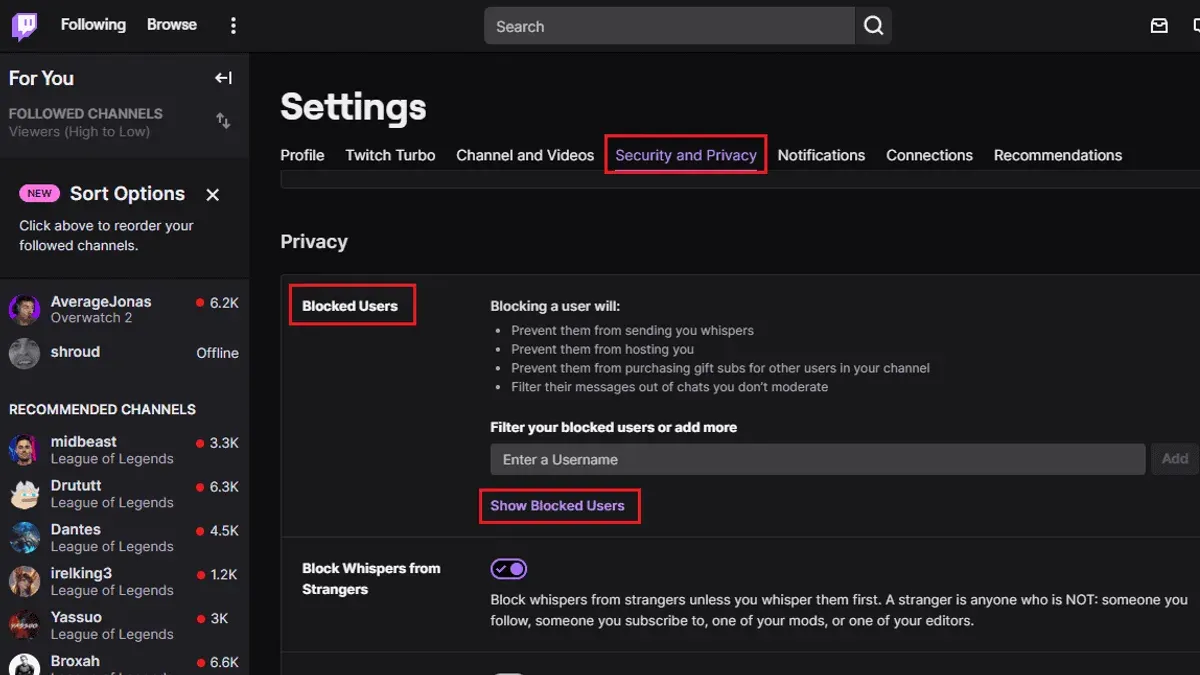Open the inbox notifications icon
The width and height of the screenshot is (1200, 675).
1159,26
